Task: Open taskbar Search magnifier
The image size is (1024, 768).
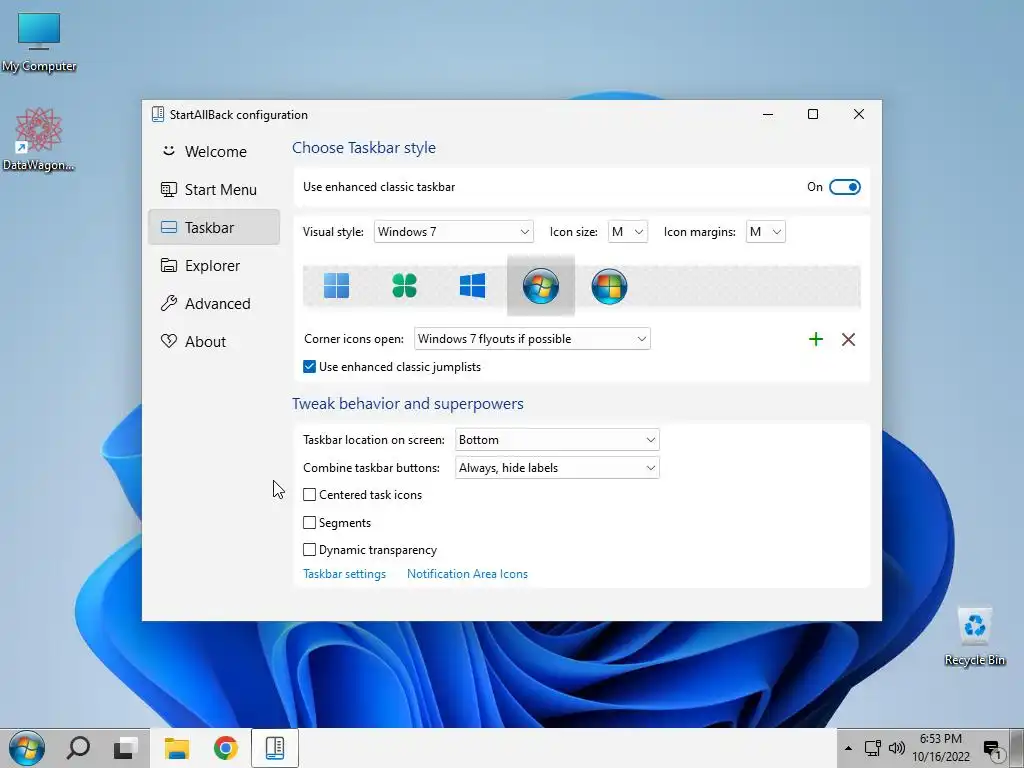Action: [x=78, y=748]
